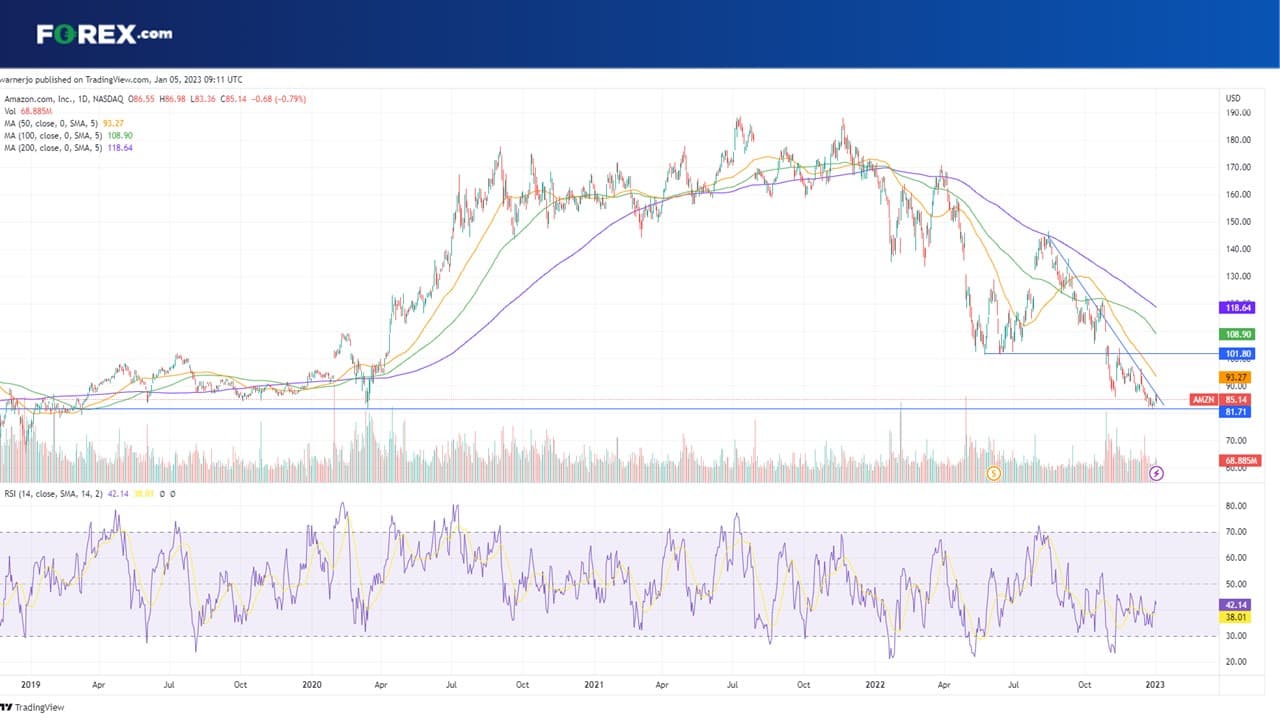Click the blue 101.80 horizontal line label
1280x720 pixels.
(x=1237, y=354)
